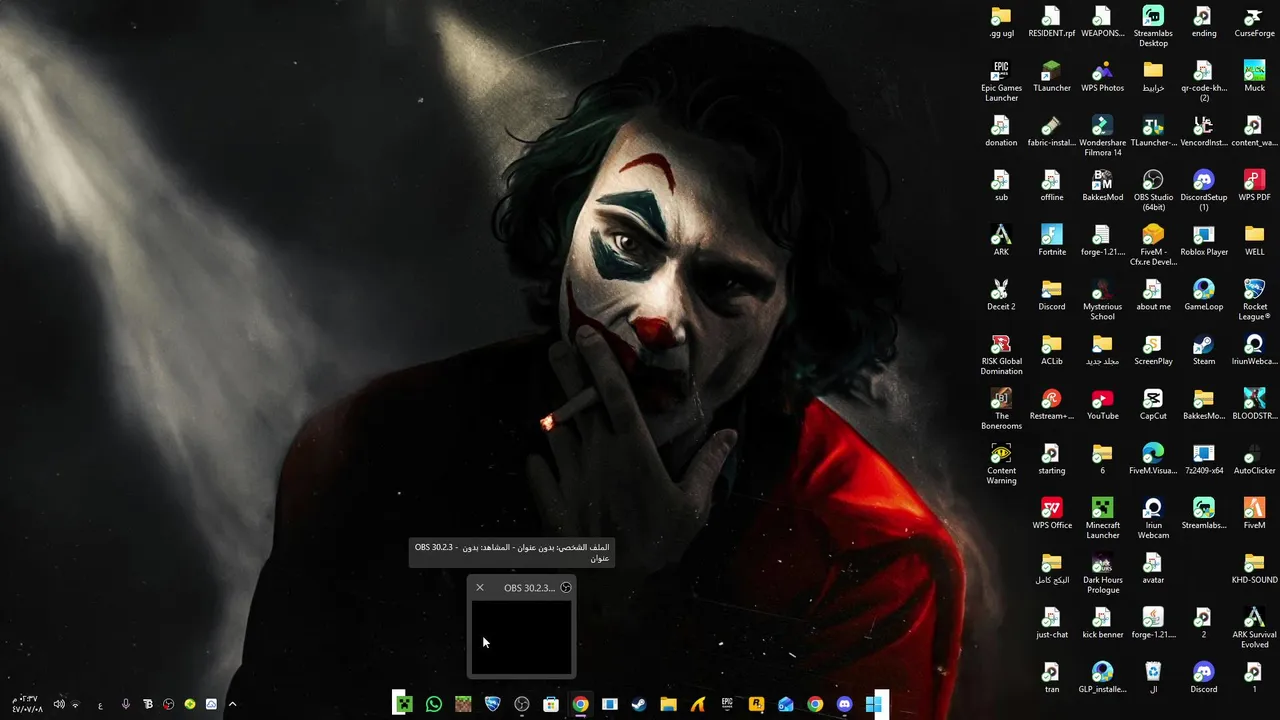Screen dimensions: 1280x720
Task: Click the Muck game icon
Action: click(x=1254, y=77)
